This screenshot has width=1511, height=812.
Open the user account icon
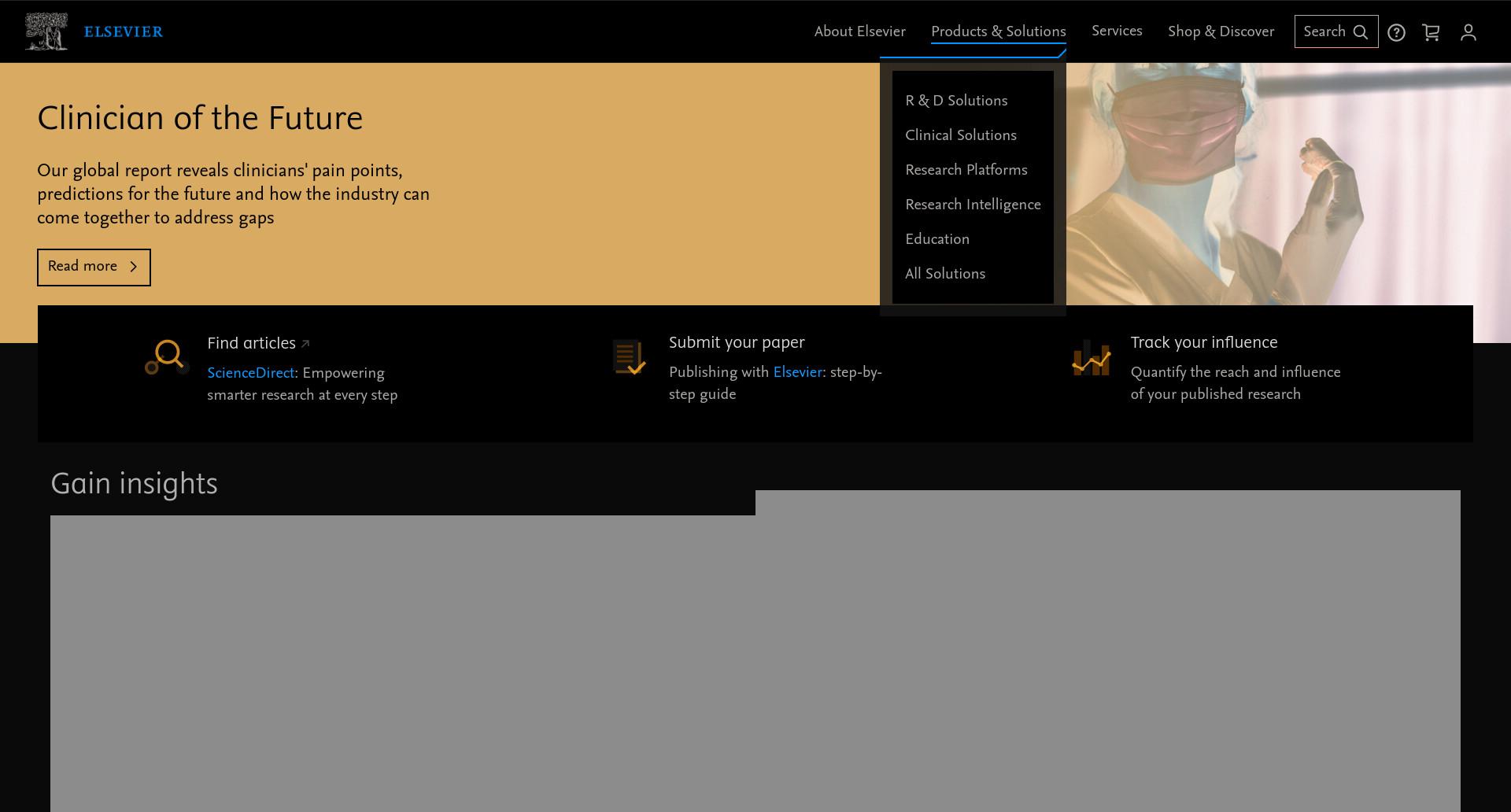point(1468,32)
